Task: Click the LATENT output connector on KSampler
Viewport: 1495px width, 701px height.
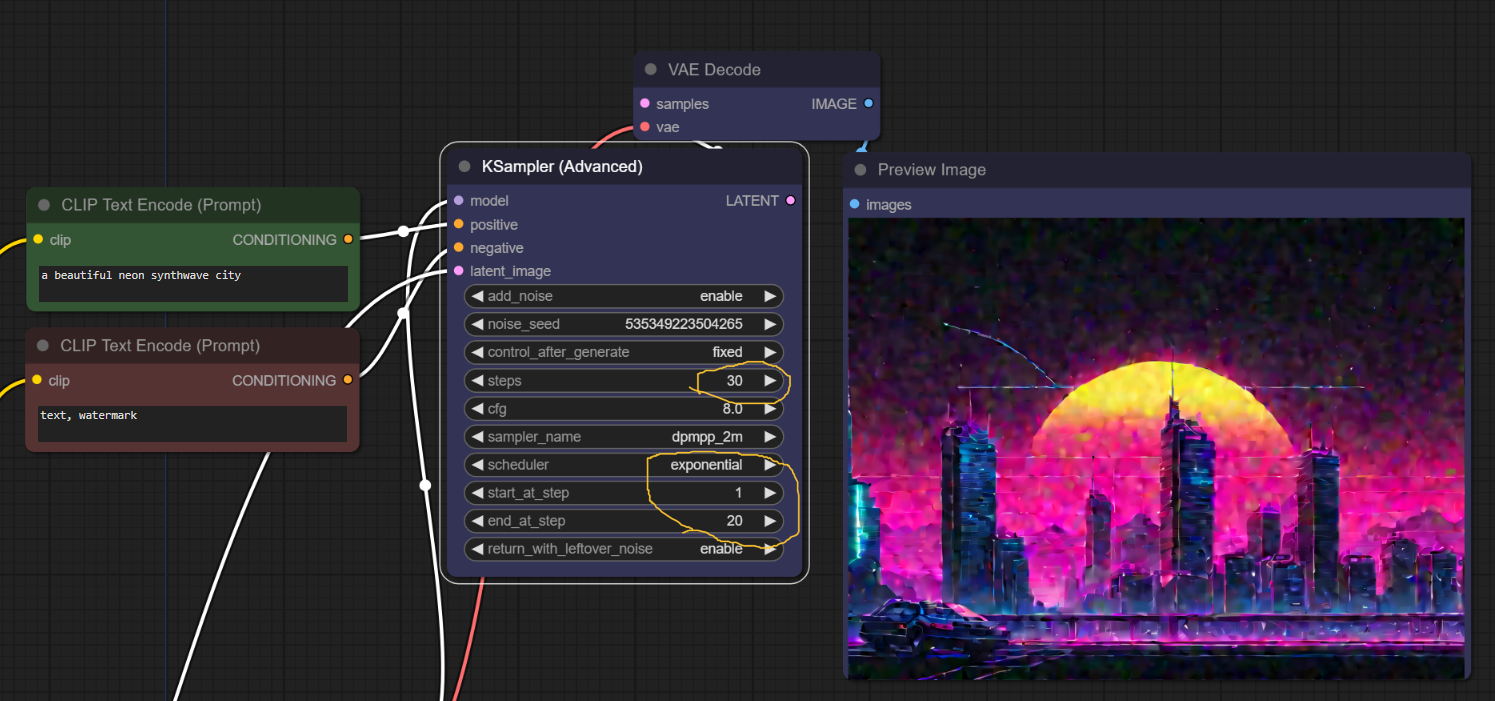Action: click(x=790, y=201)
